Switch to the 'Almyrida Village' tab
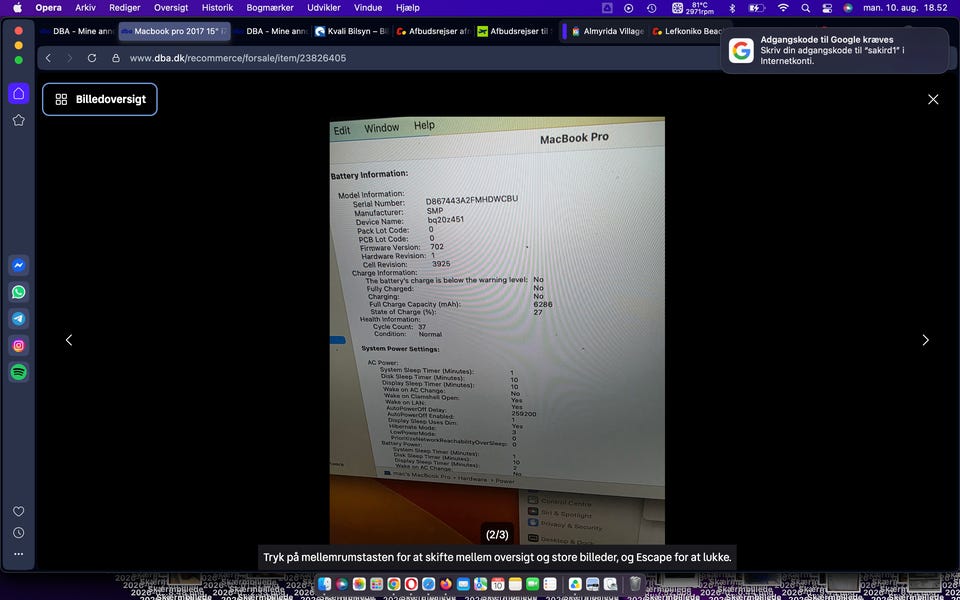 [x=606, y=31]
